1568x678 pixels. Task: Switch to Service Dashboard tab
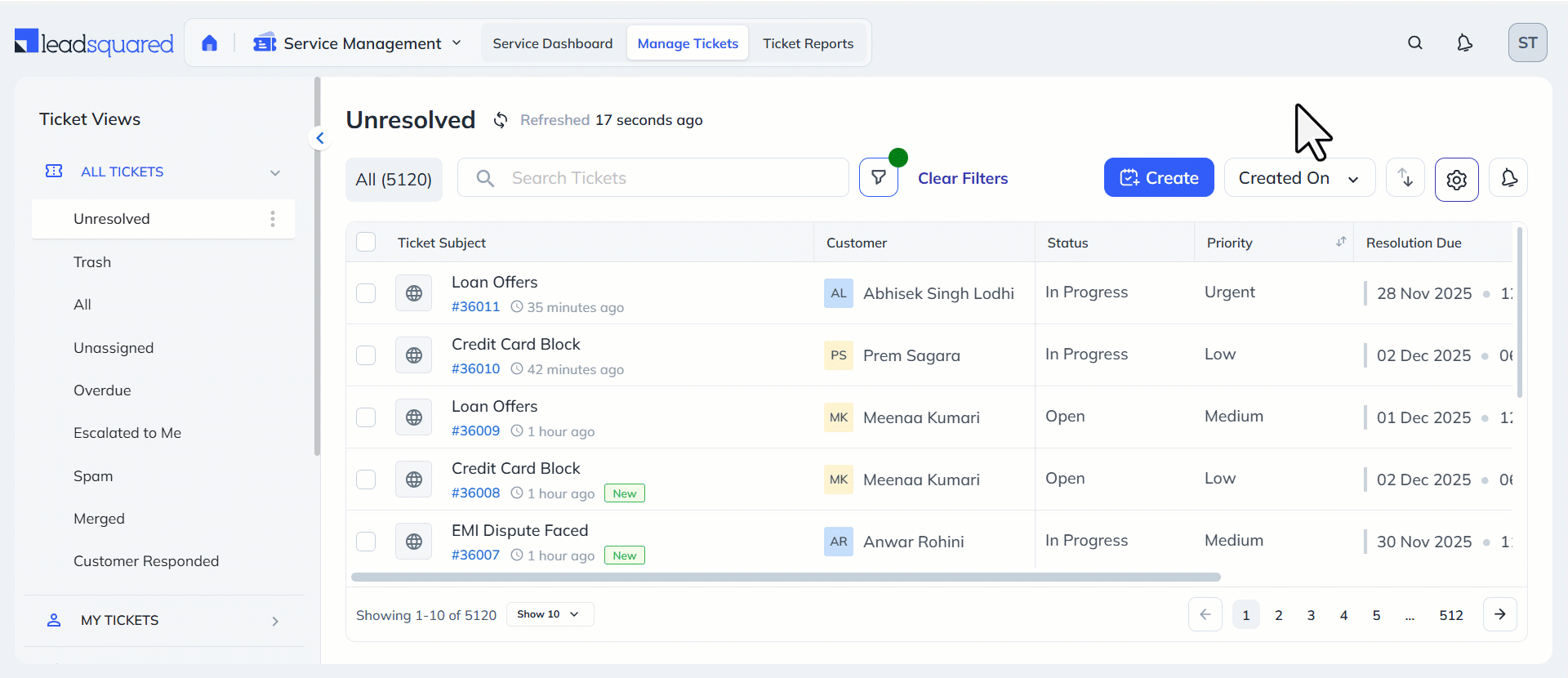click(553, 43)
